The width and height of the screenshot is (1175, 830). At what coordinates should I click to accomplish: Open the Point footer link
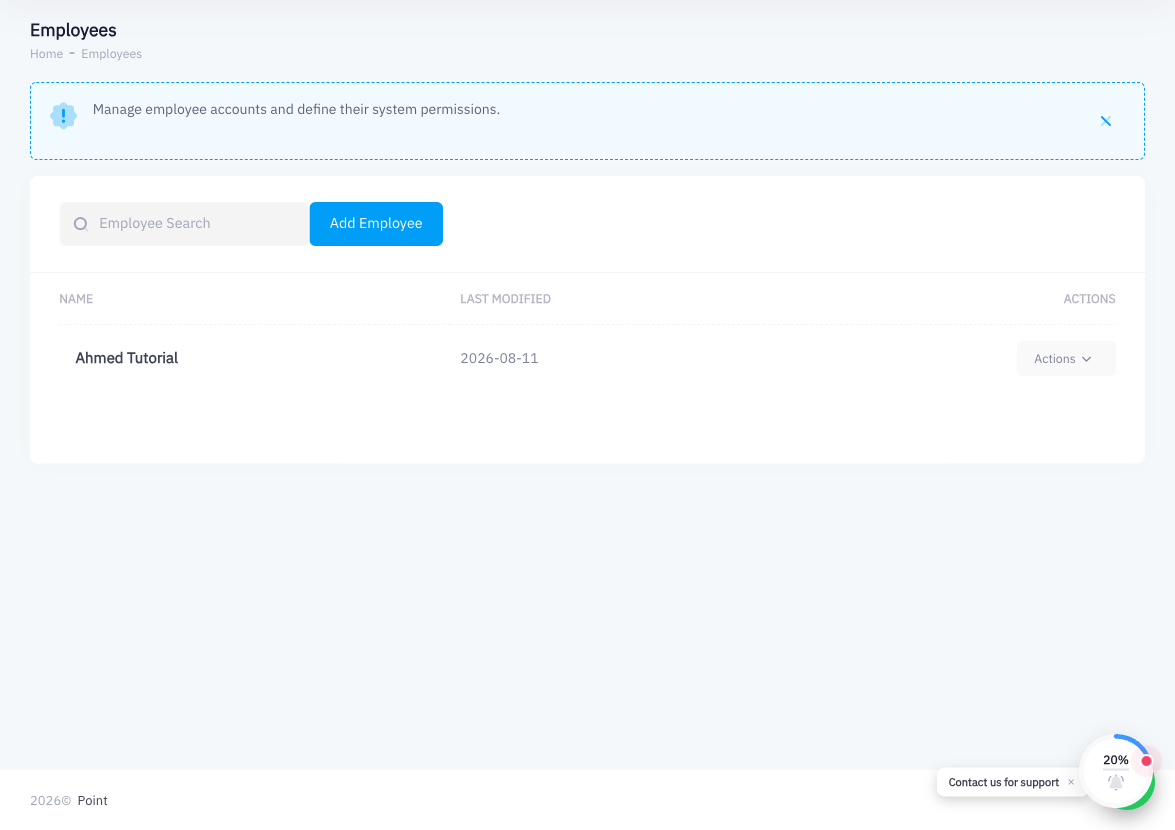[92, 801]
